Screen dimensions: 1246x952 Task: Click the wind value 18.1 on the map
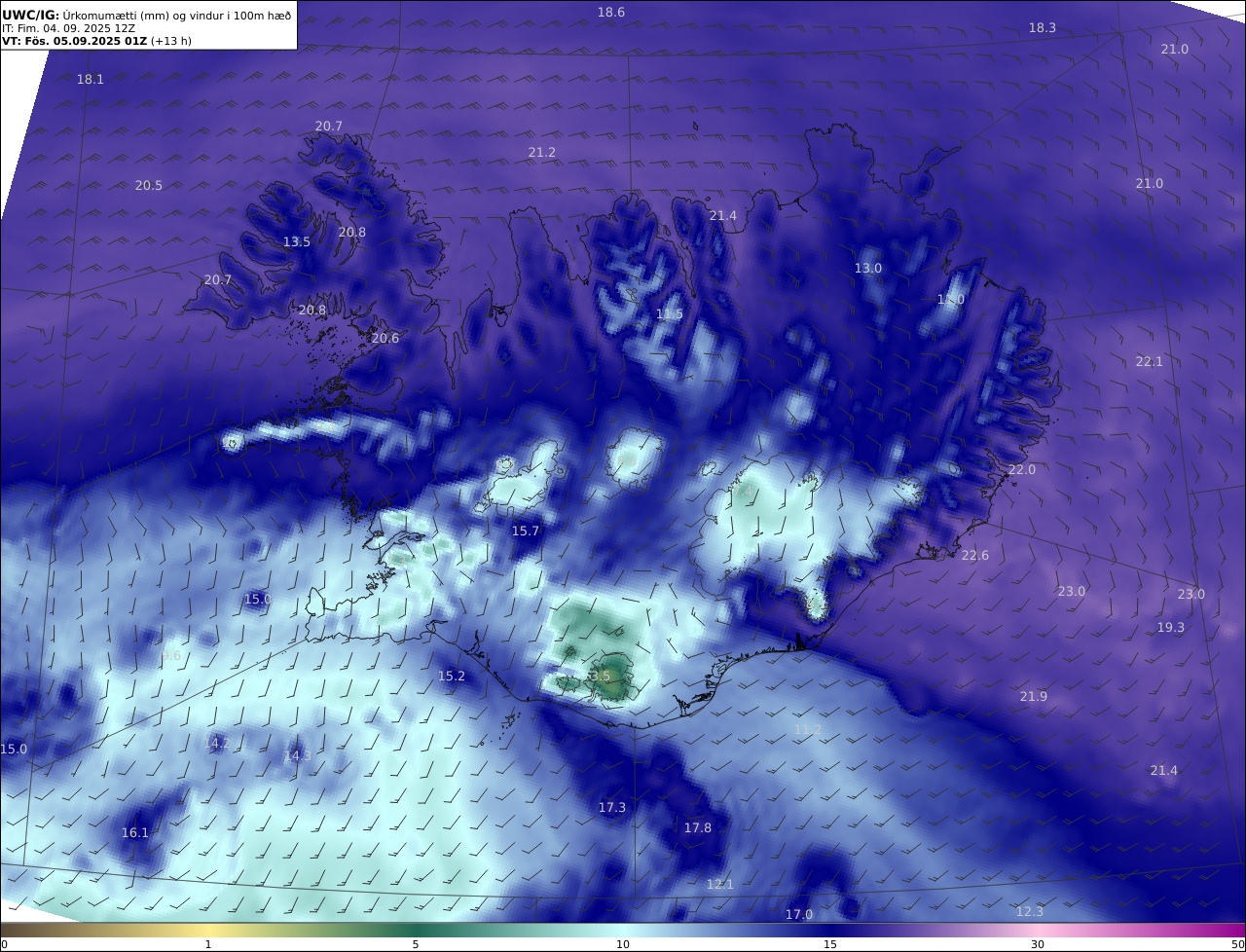point(91,80)
